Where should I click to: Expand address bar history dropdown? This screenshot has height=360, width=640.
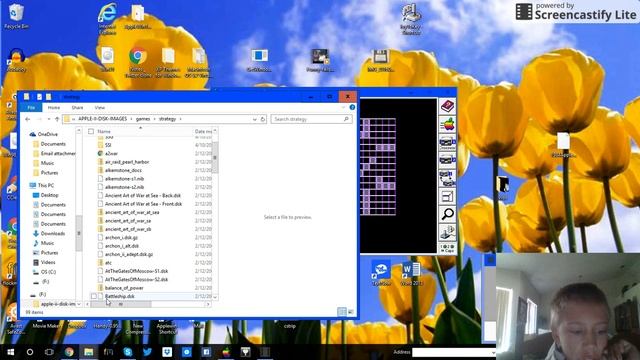tap(254, 119)
